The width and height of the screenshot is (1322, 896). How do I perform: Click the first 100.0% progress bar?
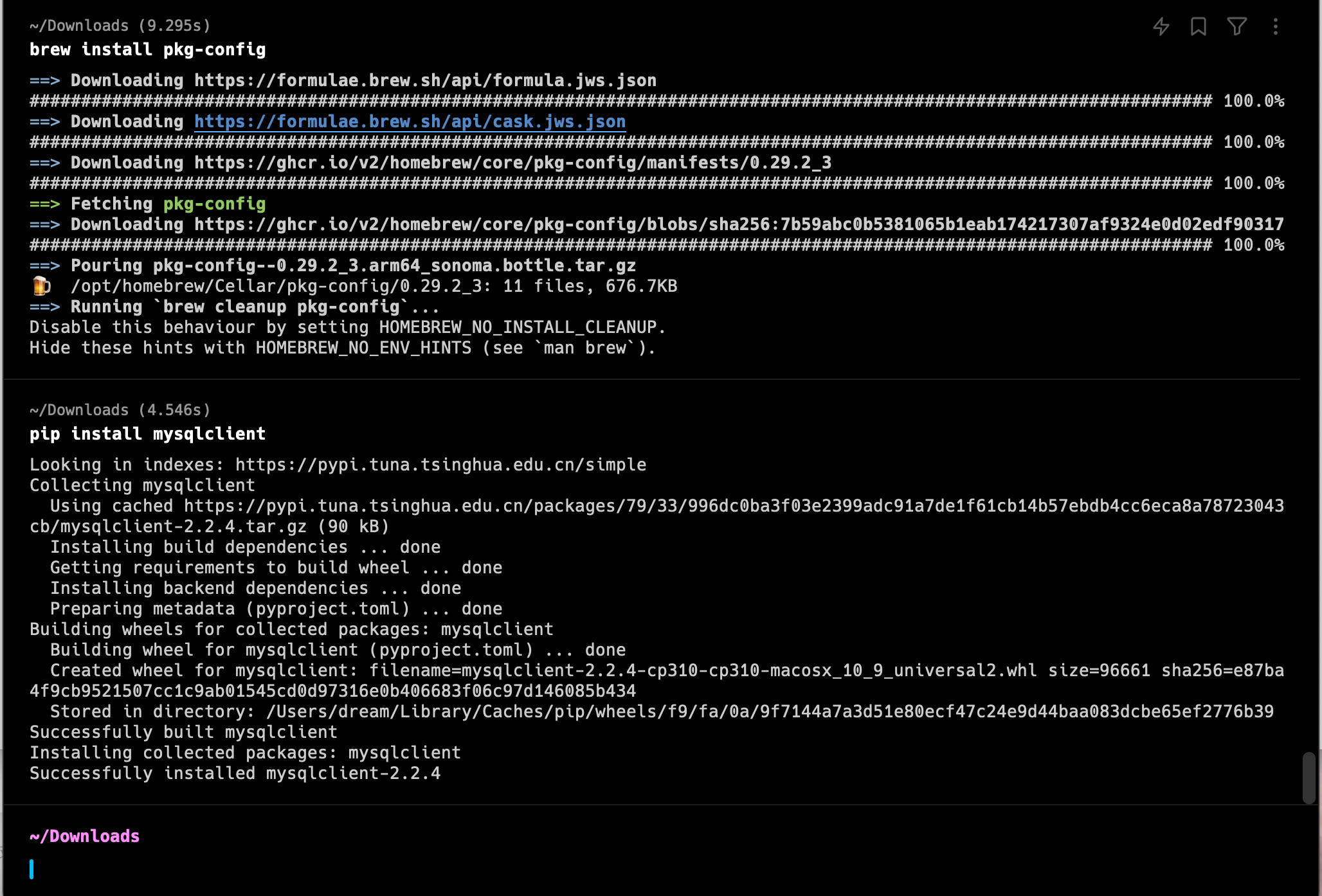657,101
